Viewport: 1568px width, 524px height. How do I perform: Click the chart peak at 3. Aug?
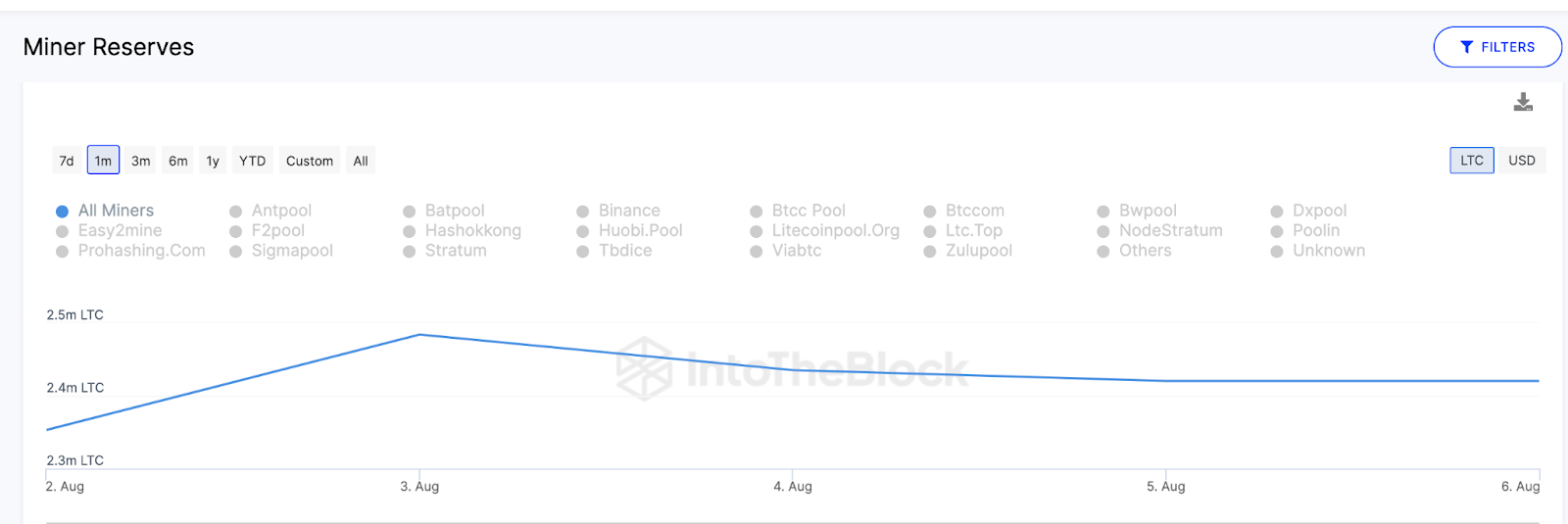(419, 335)
